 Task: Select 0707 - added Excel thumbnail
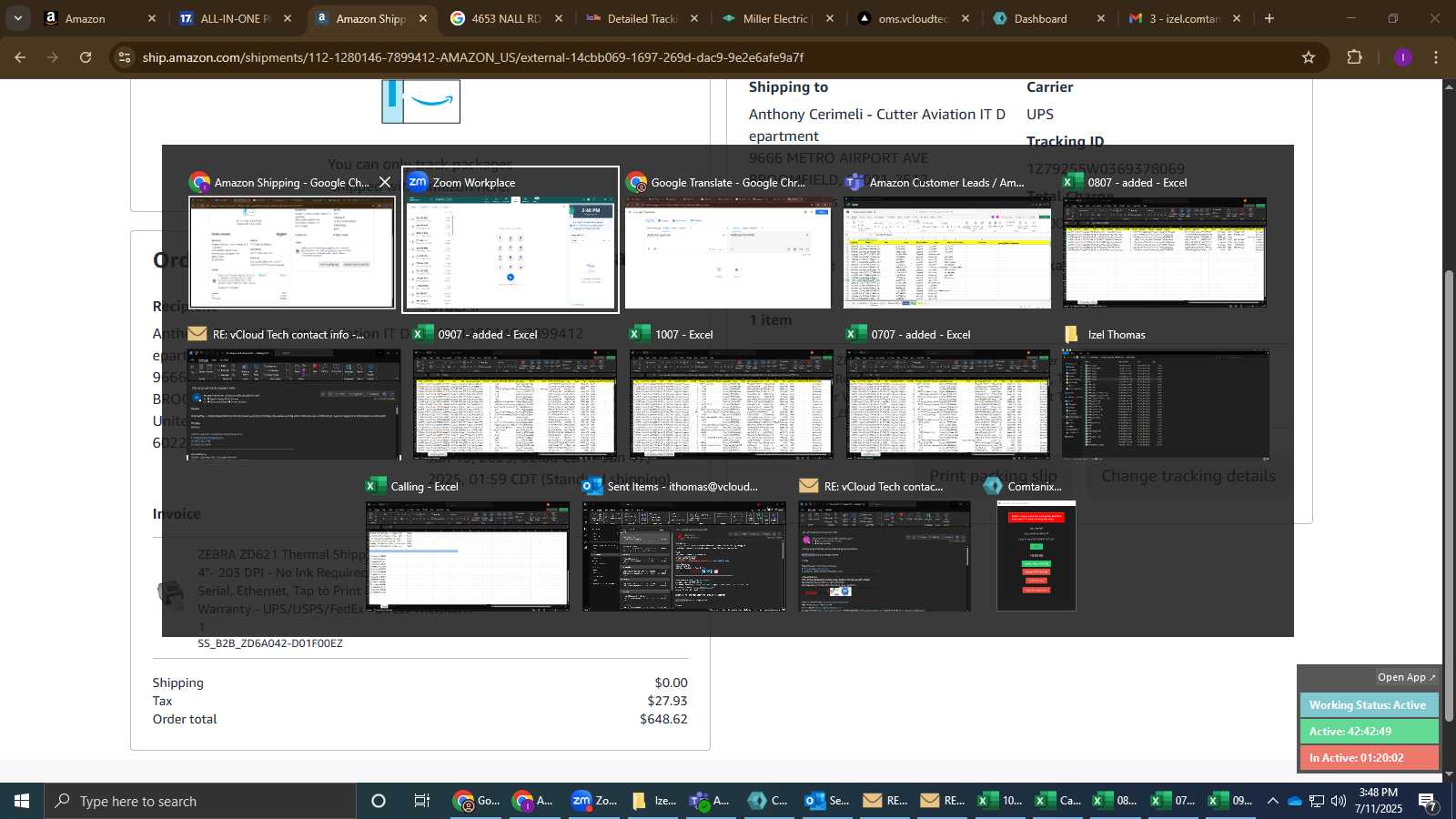click(948, 404)
